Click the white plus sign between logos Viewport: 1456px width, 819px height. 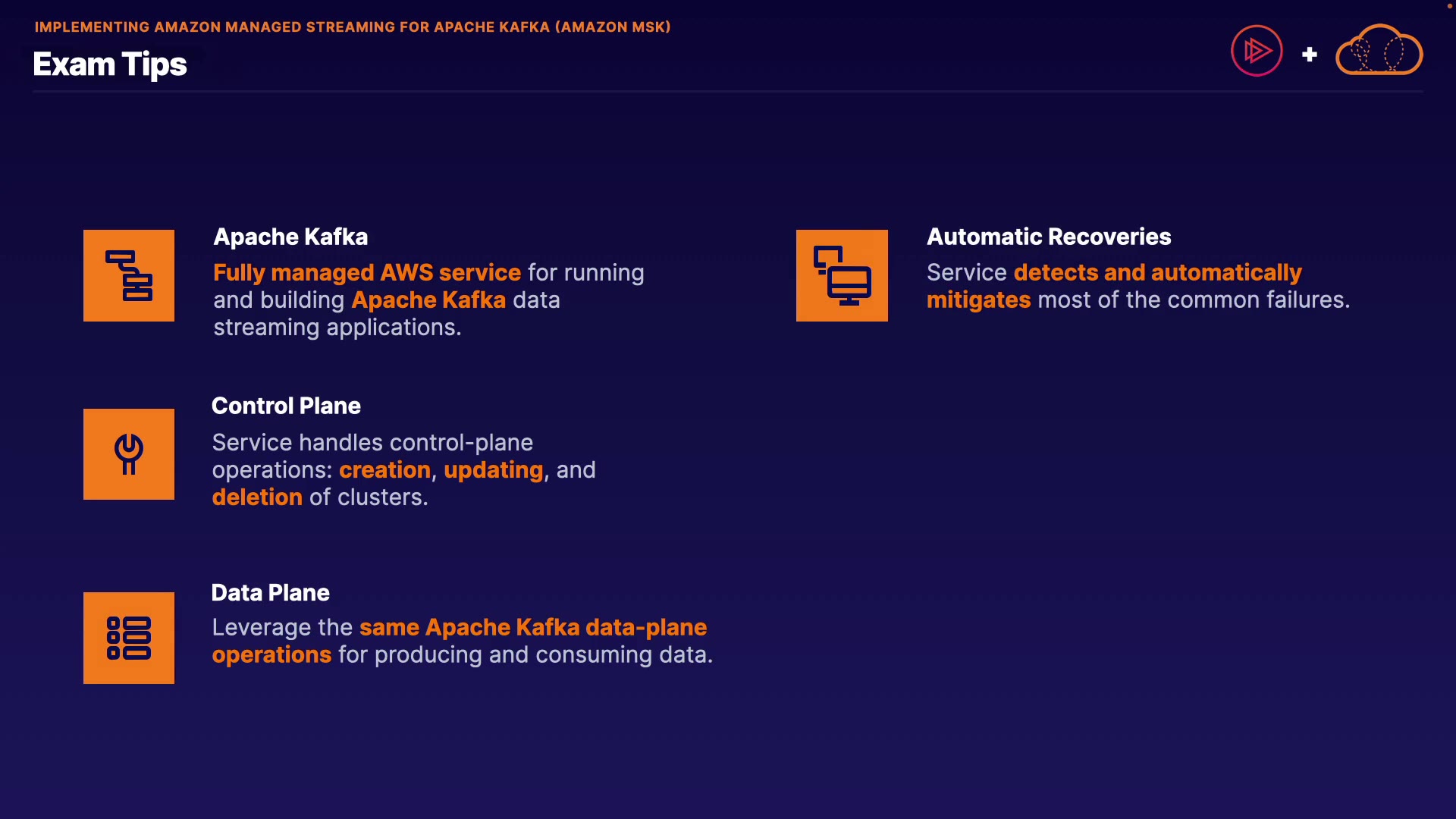pyautogui.click(x=1310, y=55)
